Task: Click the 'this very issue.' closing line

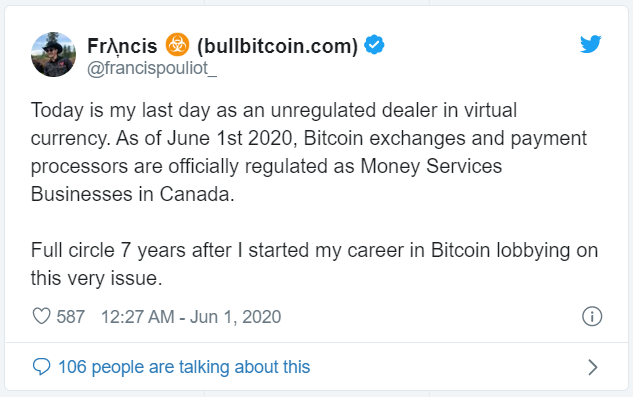Action: point(96,278)
